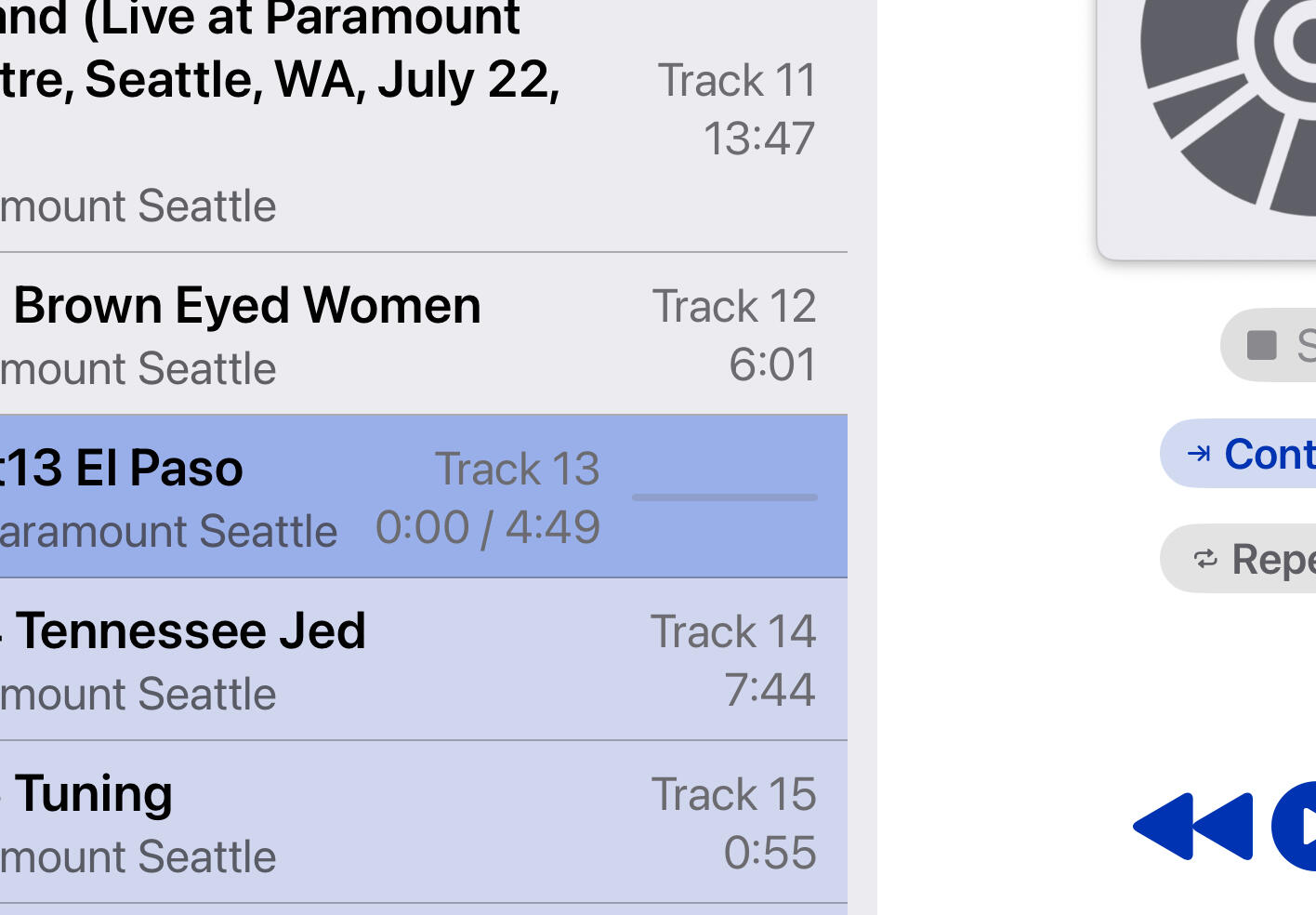This screenshot has width=1316, height=915.
Task: Select the Tennessee Jed track
Action: point(191,630)
